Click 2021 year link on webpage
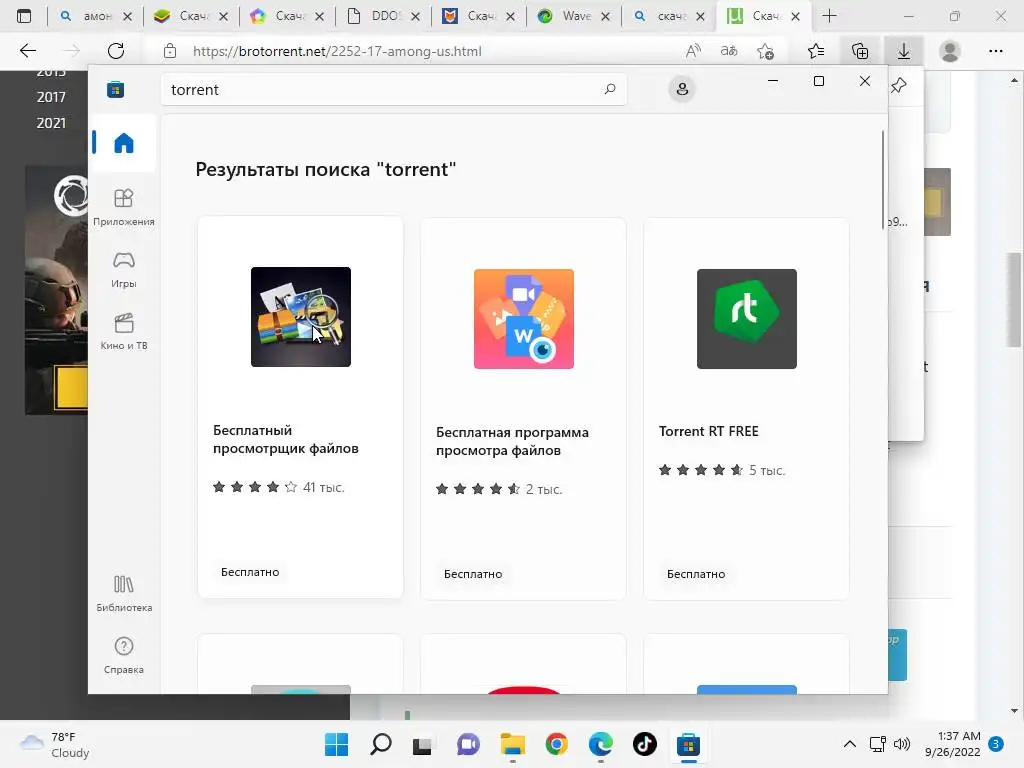Screen dimensions: 1024x768 point(51,123)
